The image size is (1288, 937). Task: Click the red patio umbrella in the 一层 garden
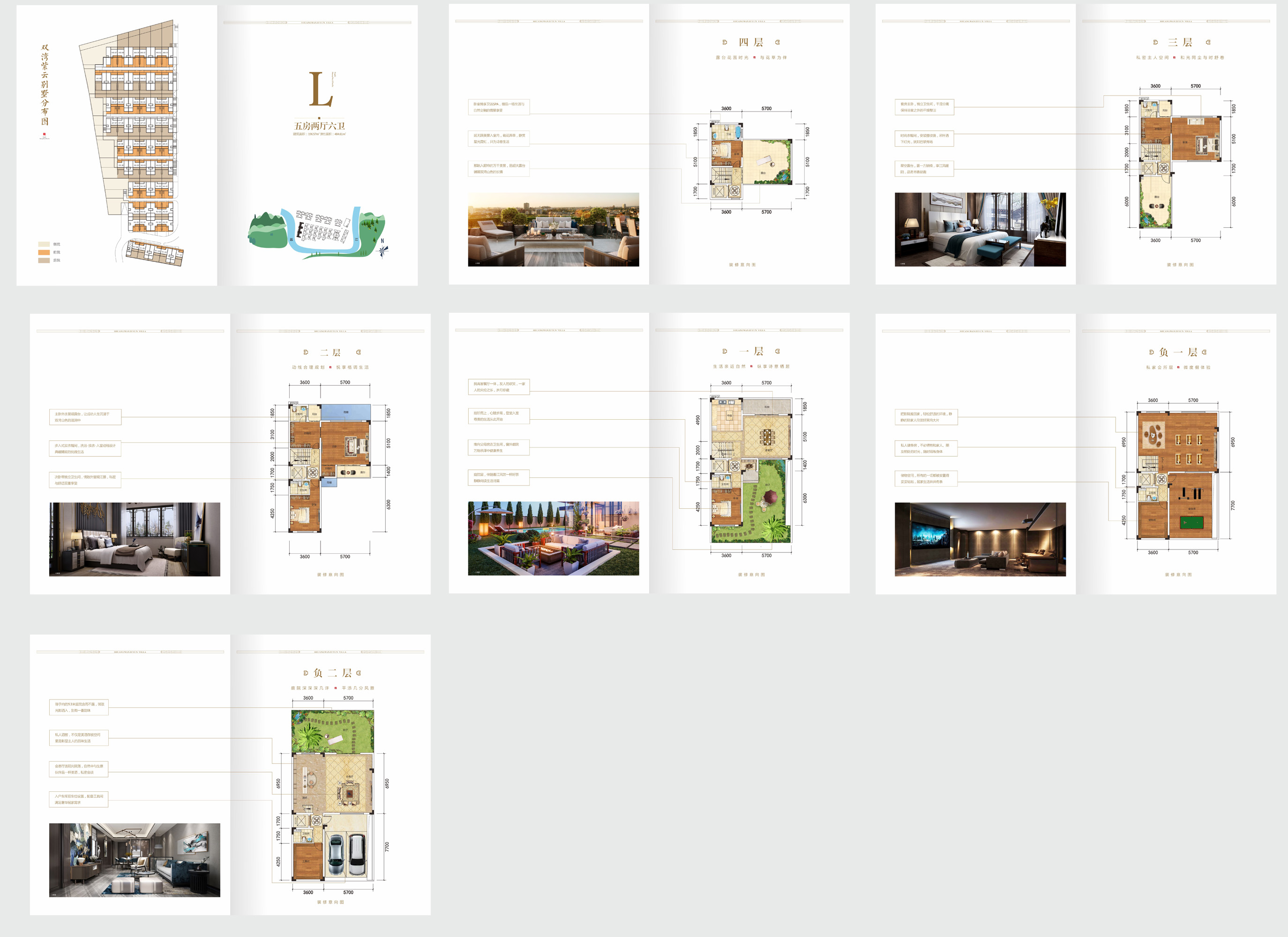[770, 497]
